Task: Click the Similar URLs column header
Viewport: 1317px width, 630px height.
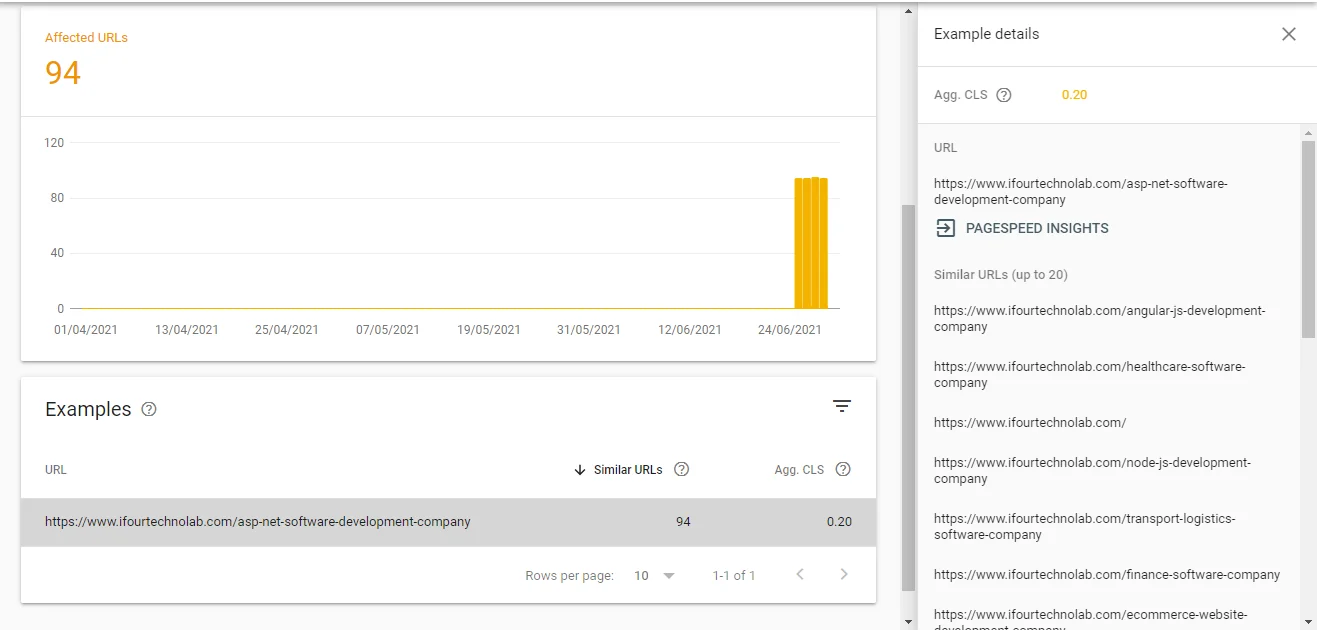Action: (x=628, y=470)
